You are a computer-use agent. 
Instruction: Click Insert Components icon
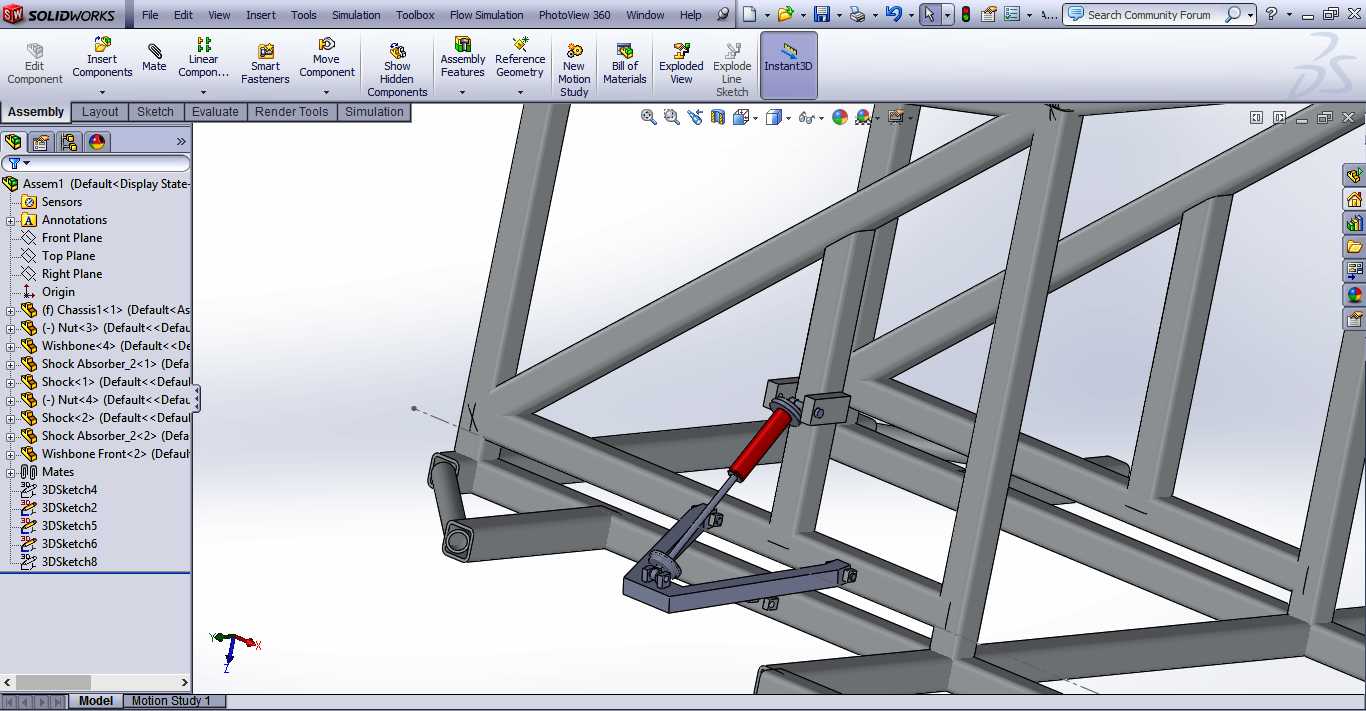tap(102, 45)
